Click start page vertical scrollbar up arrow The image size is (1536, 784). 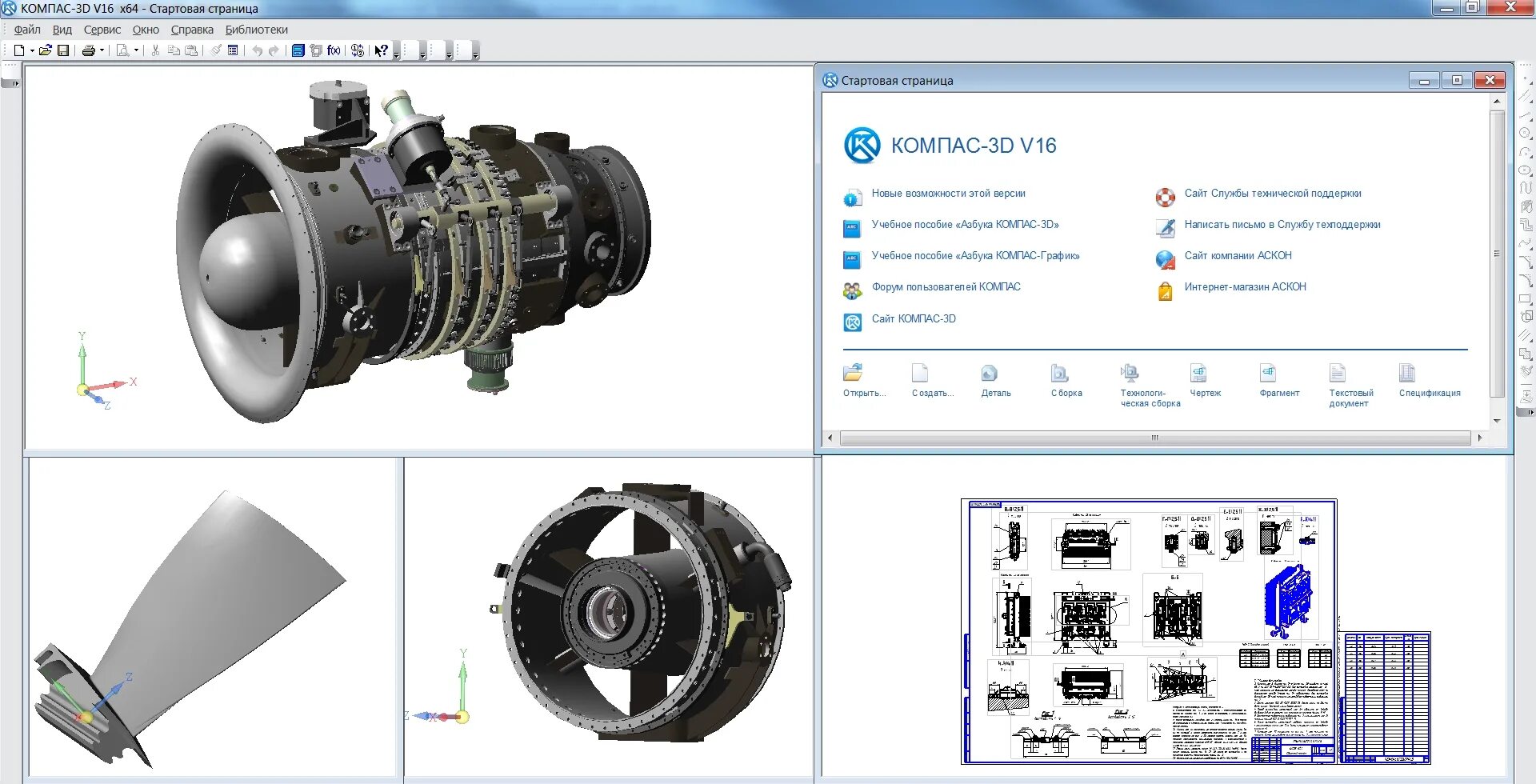tap(1496, 102)
